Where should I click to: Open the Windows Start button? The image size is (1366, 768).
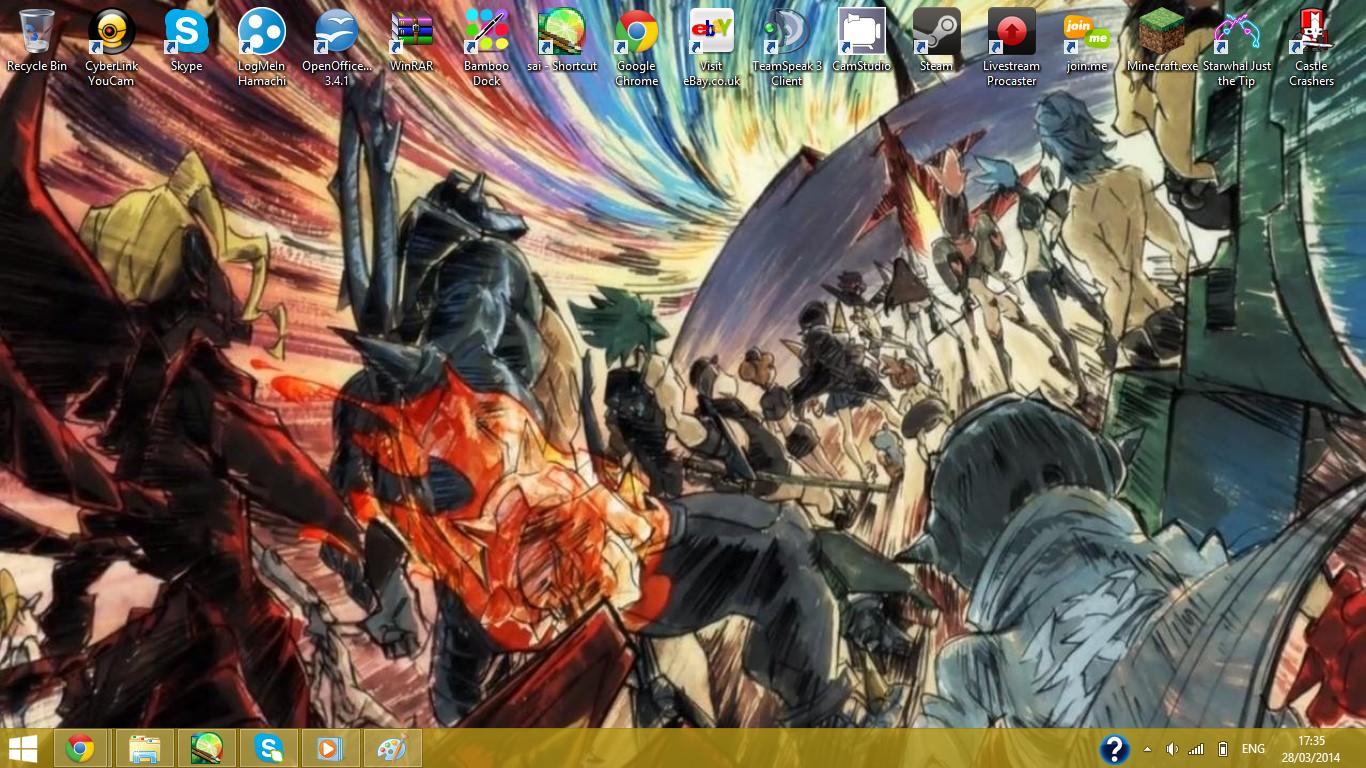[24, 748]
